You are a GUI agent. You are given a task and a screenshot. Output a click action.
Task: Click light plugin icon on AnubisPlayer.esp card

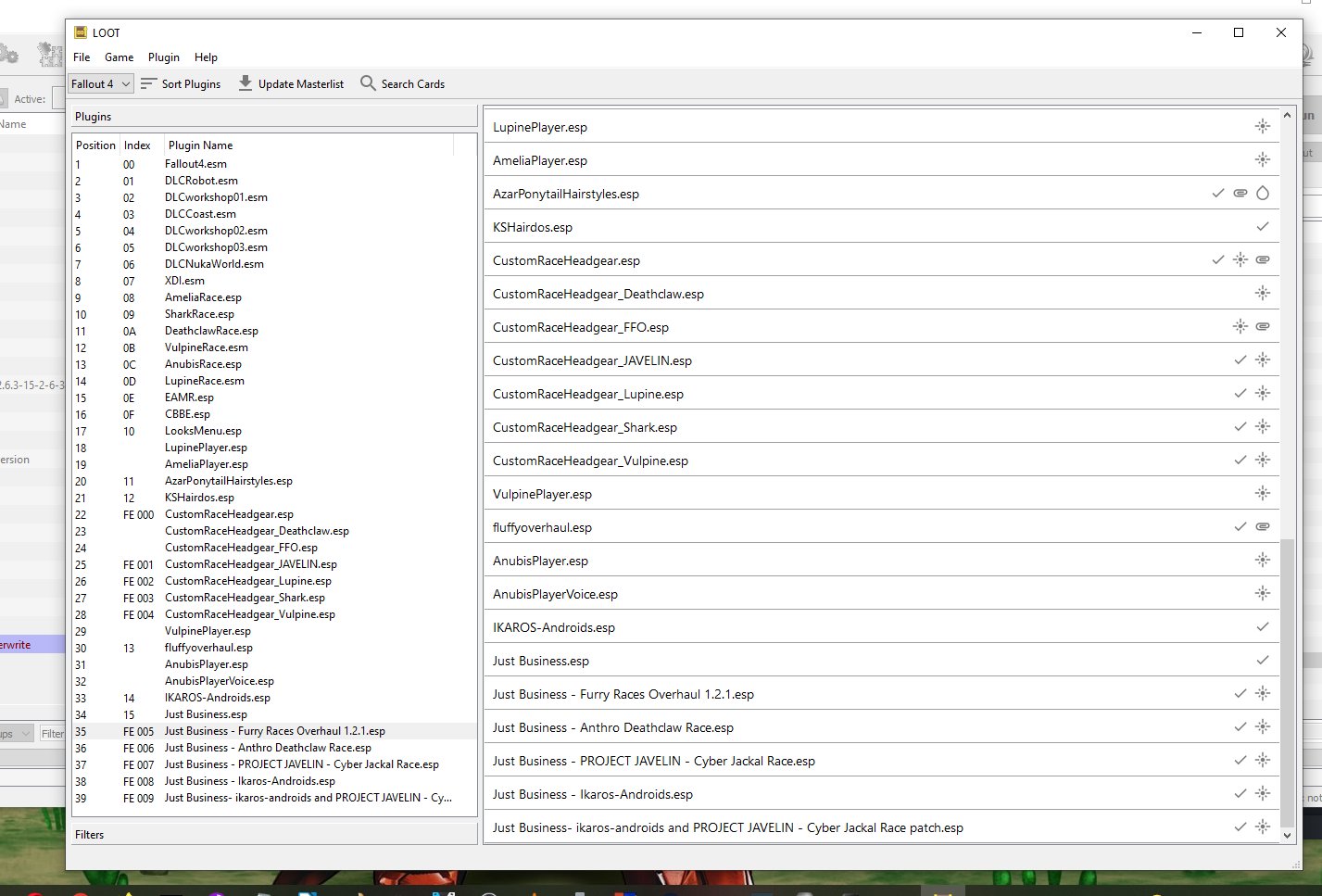1262,560
